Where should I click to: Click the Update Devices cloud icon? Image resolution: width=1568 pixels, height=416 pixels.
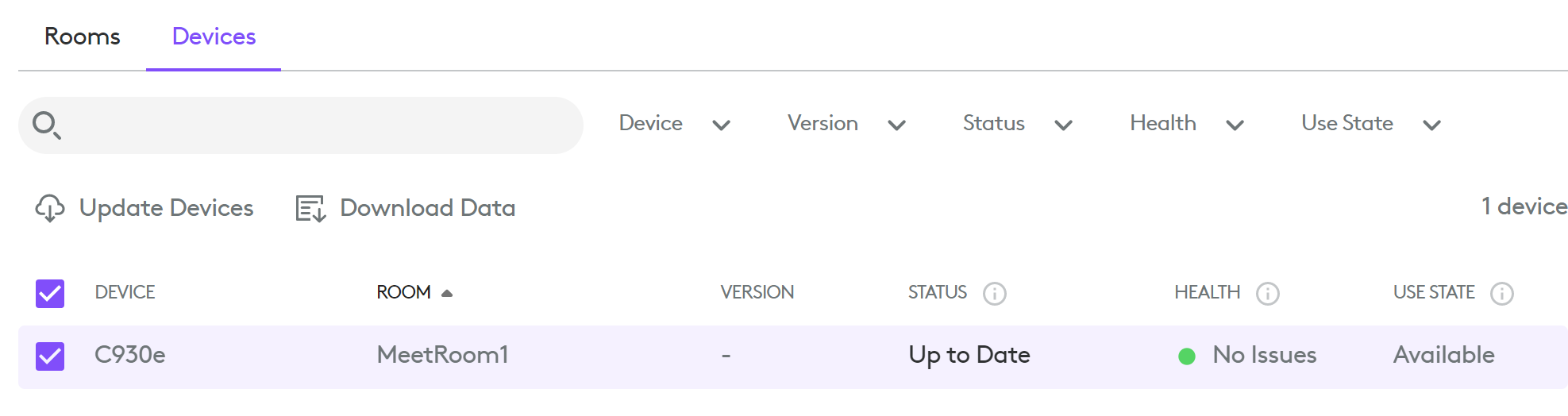coord(50,208)
